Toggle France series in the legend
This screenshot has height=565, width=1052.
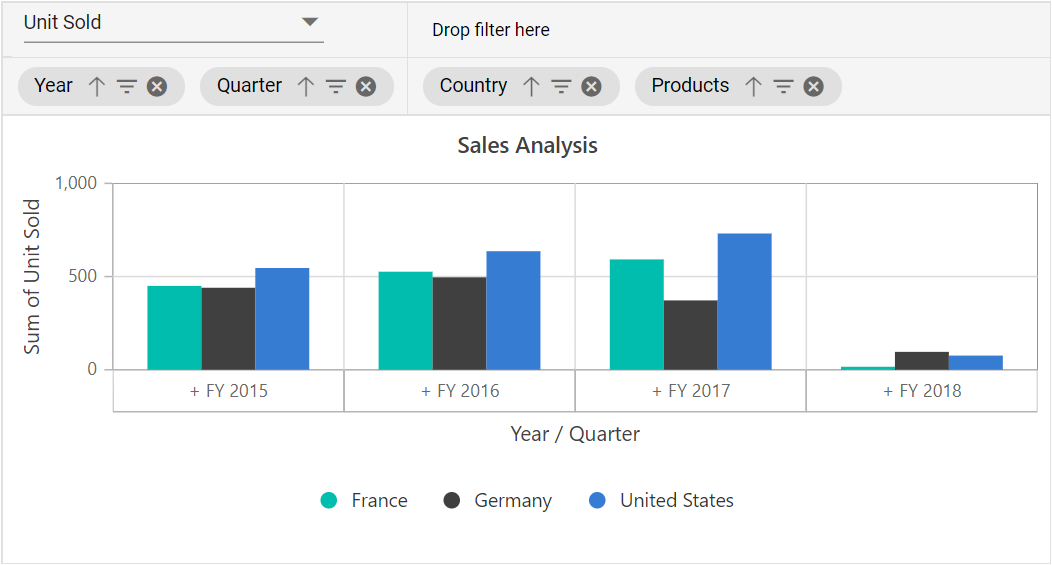tap(364, 501)
